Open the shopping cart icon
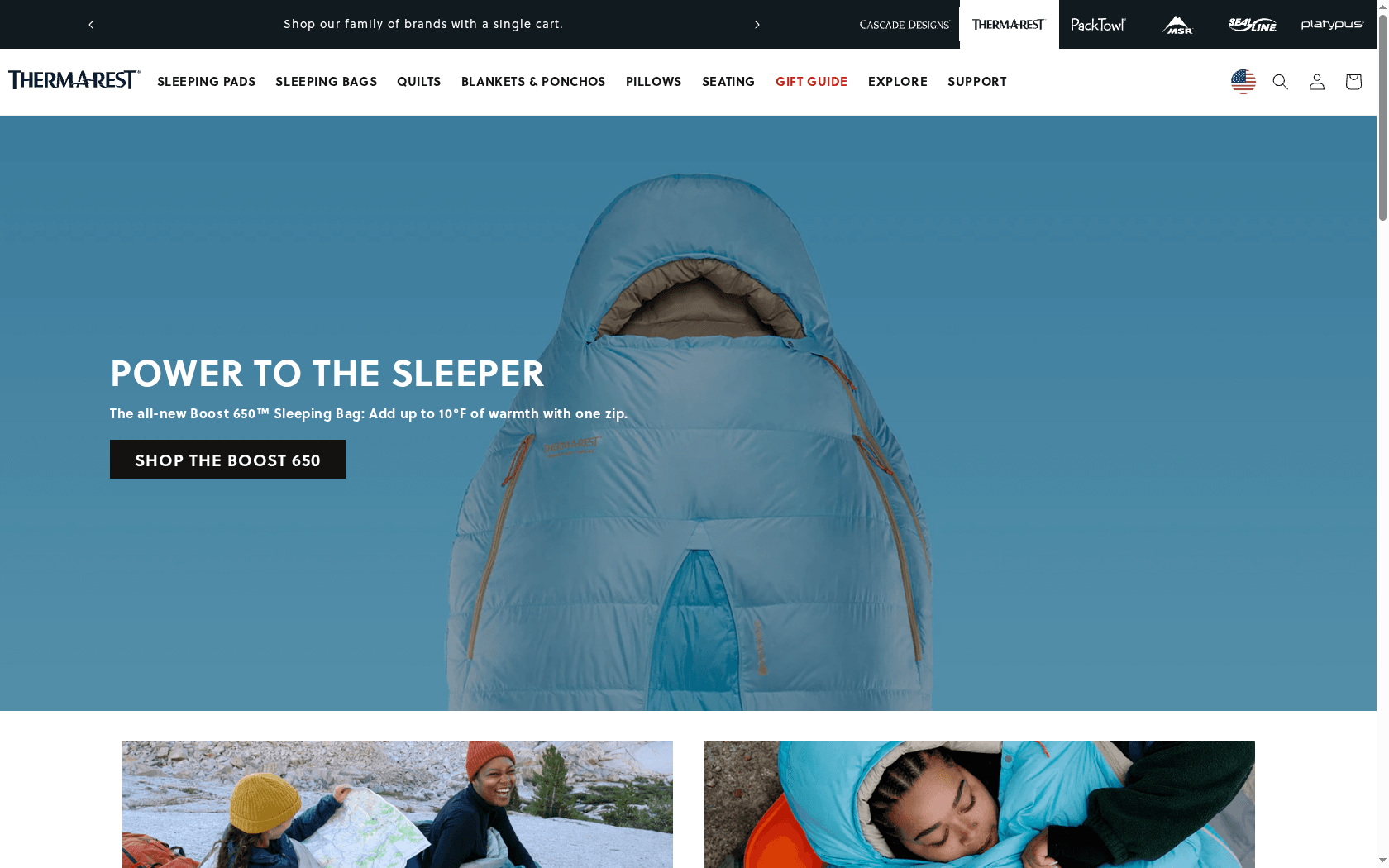Viewport: 1389px width, 868px height. pyautogui.click(x=1353, y=82)
